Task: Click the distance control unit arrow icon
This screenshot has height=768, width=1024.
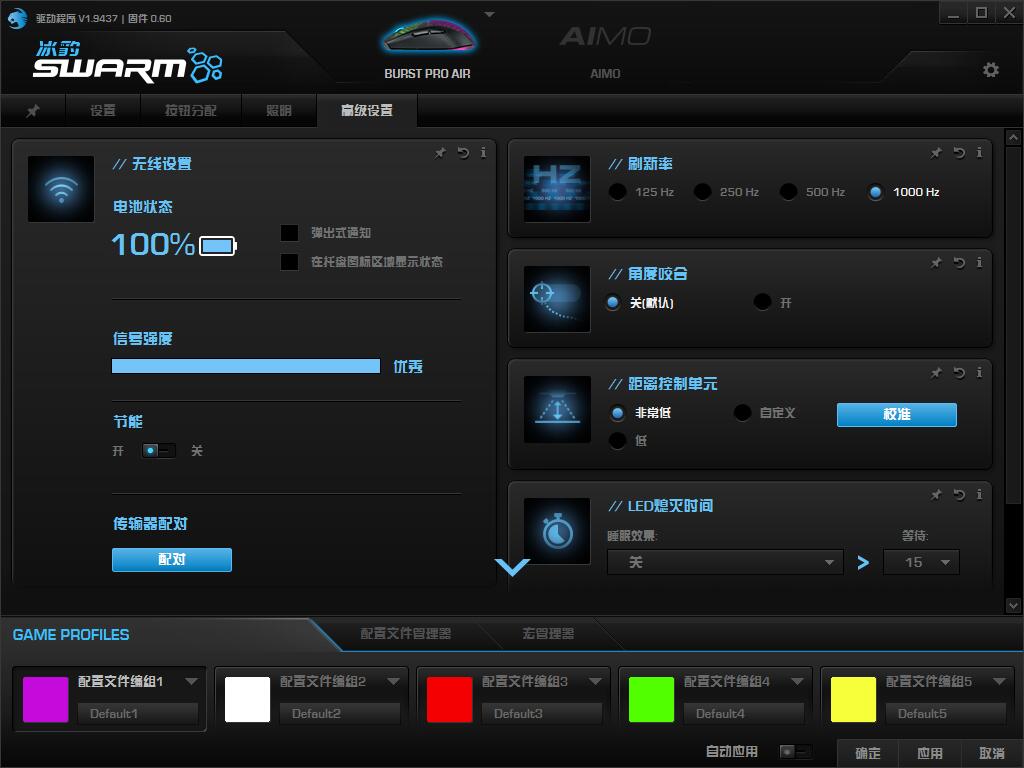Action: (x=556, y=409)
